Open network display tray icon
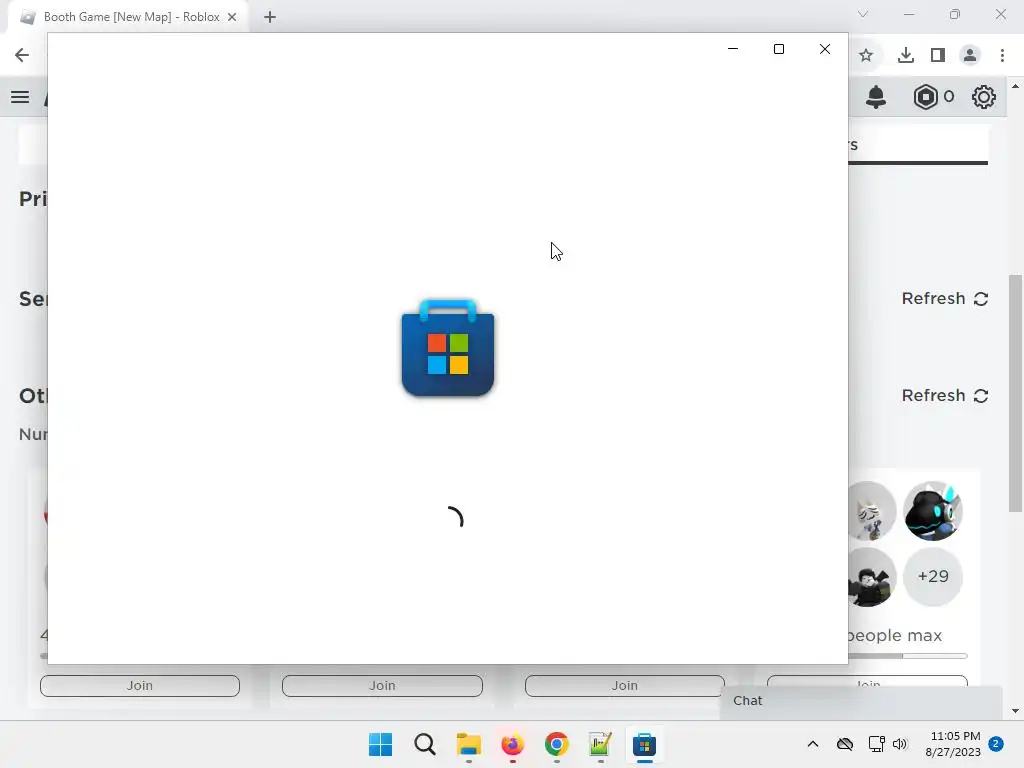 (876, 744)
